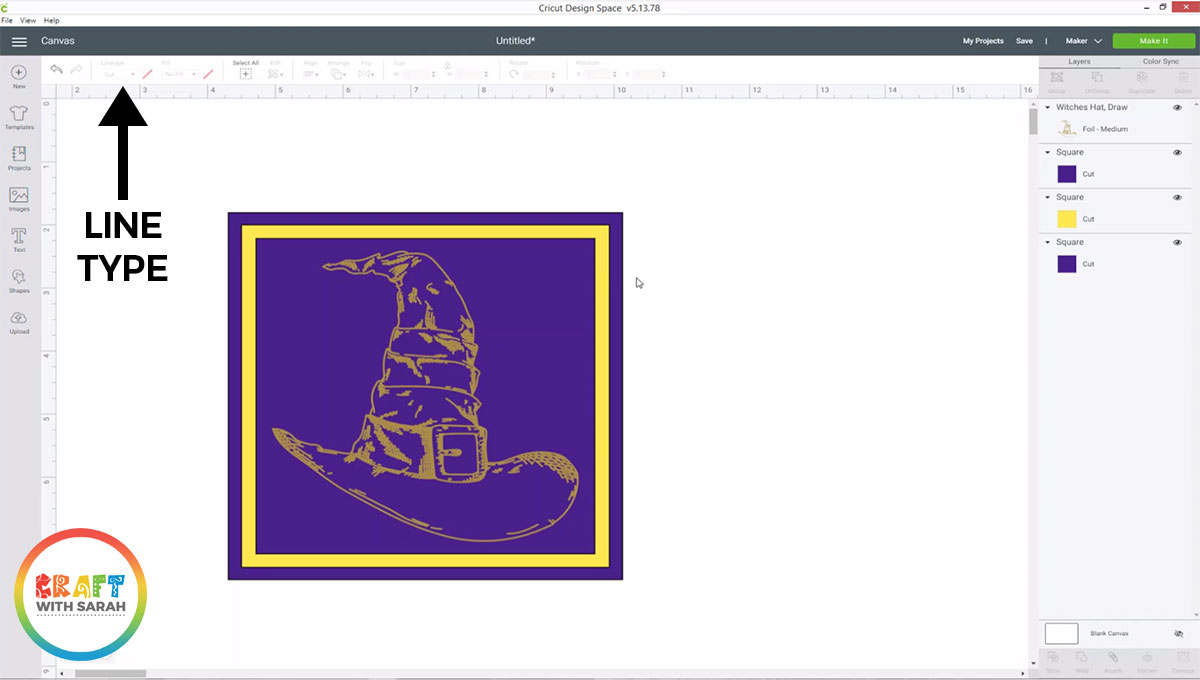Open the Upload panel
The image size is (1200, 680).
(x=18, y=322)
